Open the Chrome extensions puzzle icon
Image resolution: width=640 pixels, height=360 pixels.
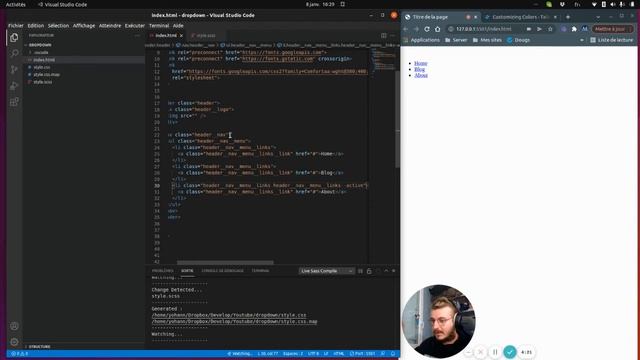click(x=574, y=29)
